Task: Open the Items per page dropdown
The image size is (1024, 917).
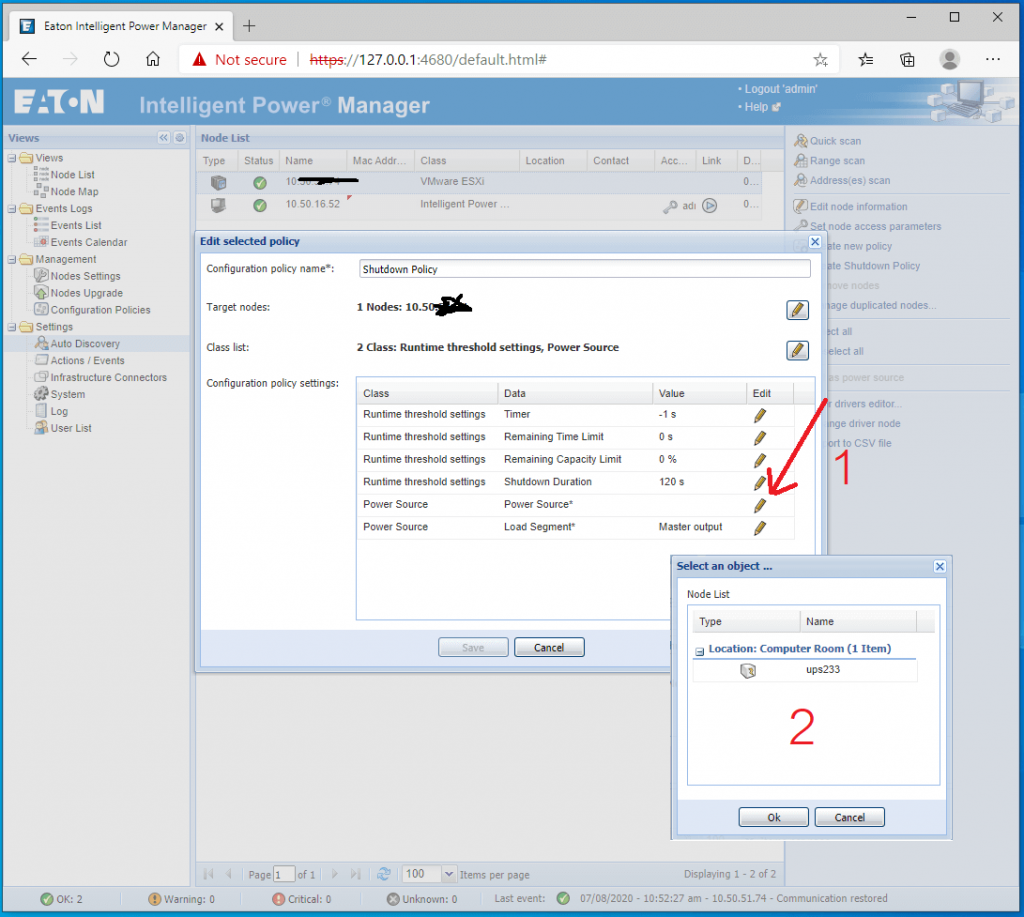Action: coord(449,874)
